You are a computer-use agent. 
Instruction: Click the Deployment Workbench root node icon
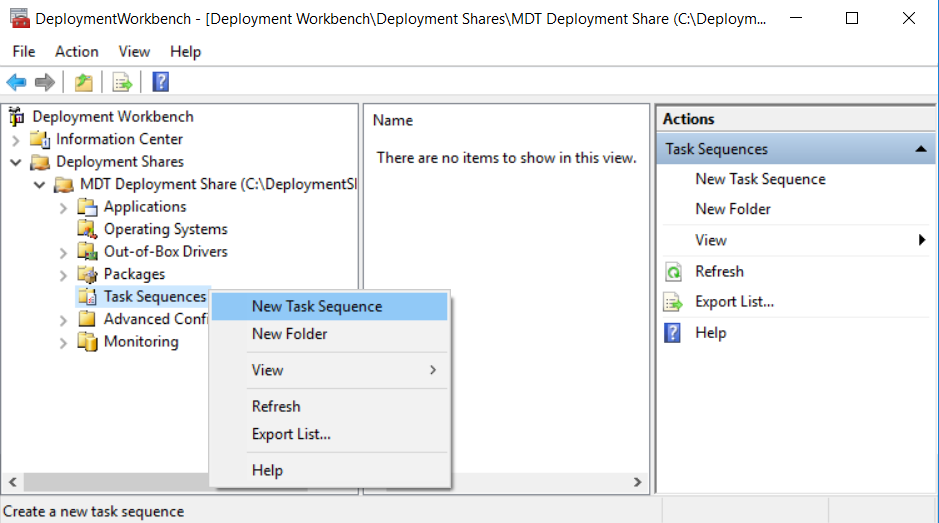(17, 116)
